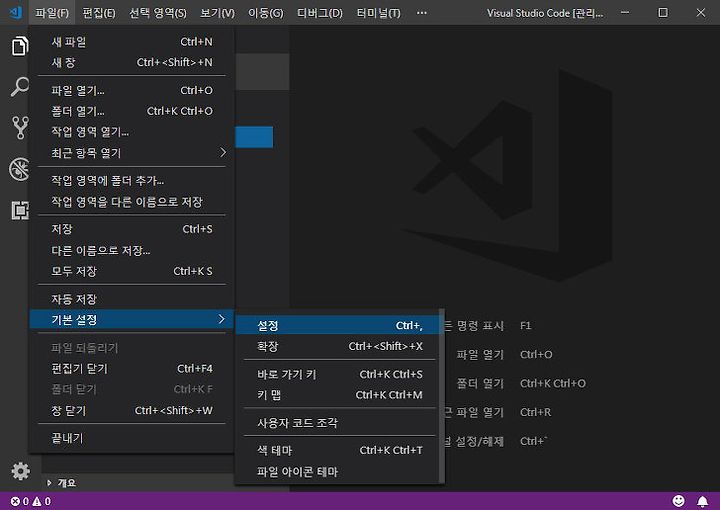The width and height of the screenshot is (720, 510).
Task: Select 창 닫기 menu item
Action: (132, 410)
